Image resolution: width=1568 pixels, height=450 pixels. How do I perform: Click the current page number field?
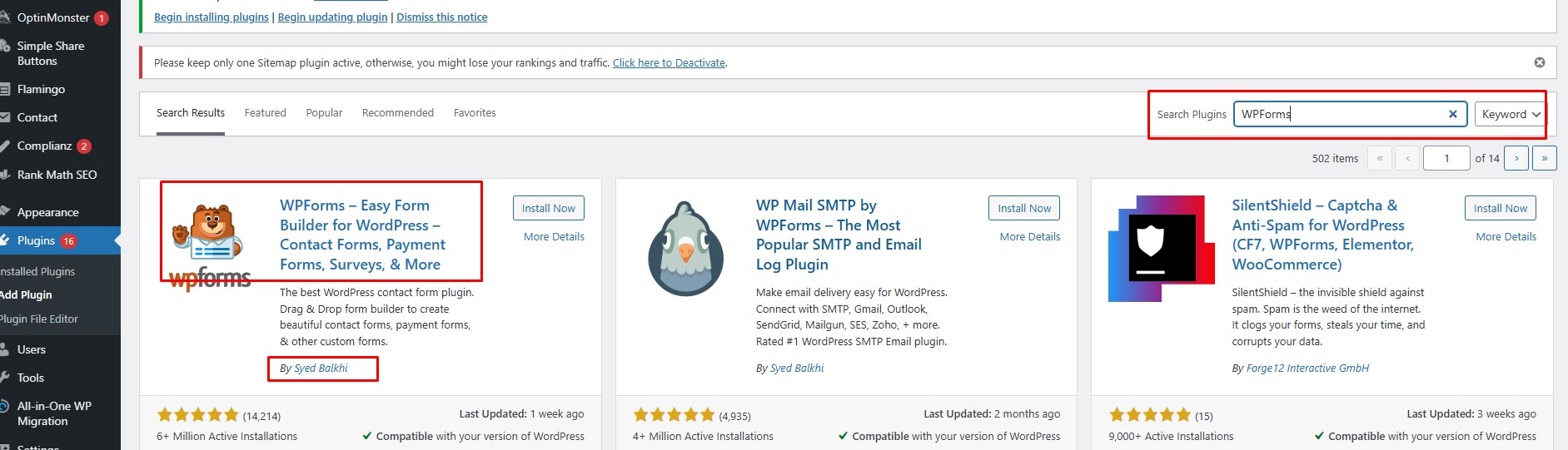point(1446,158)
